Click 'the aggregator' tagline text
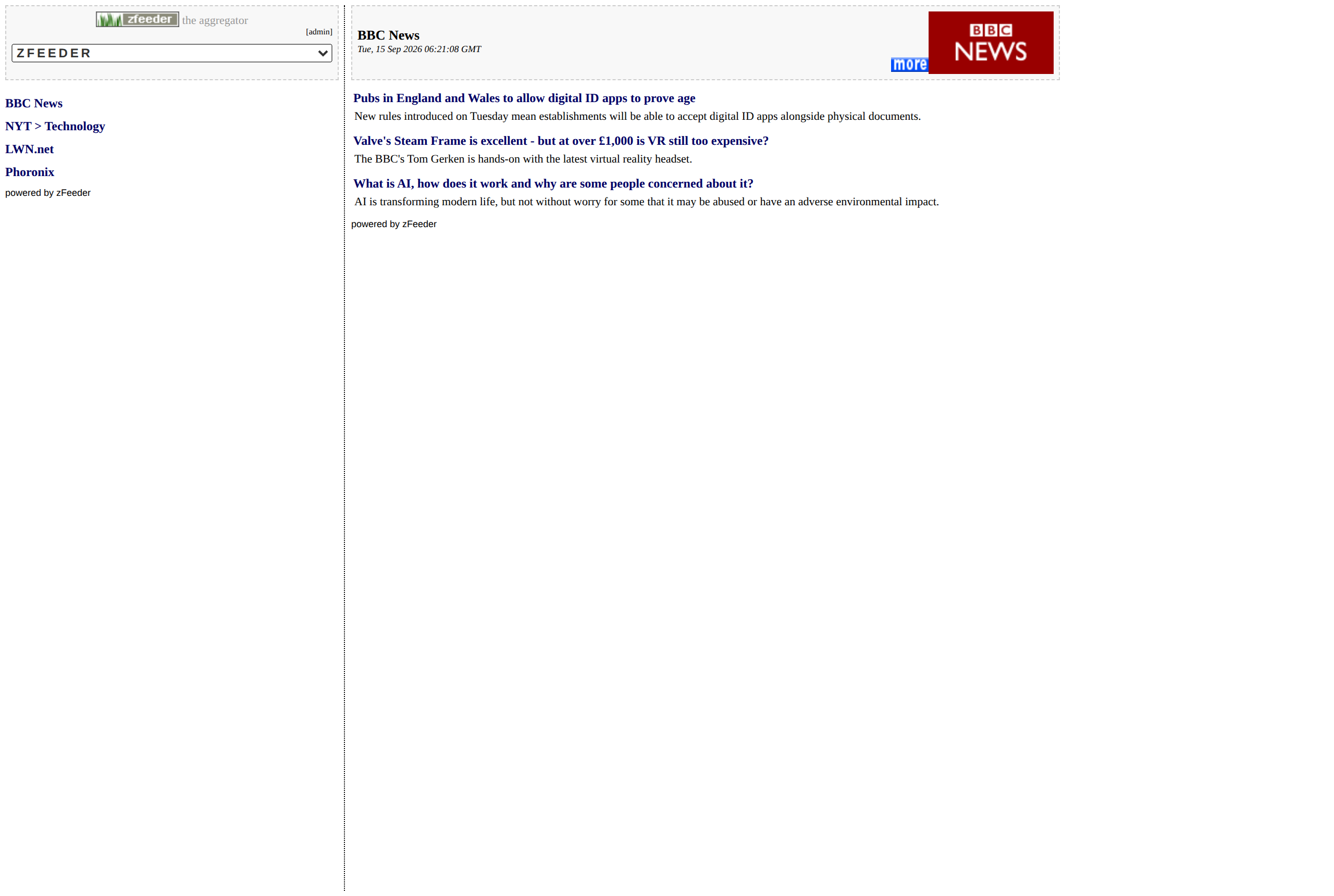Image resolution: width=1334 pixels, height=896 pixels. [215, 20]
